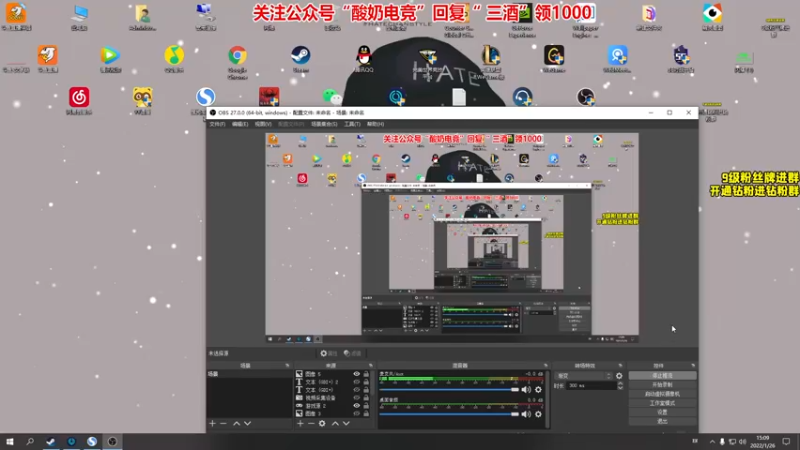Open the 桌面音频 audio settings gear

538,414
